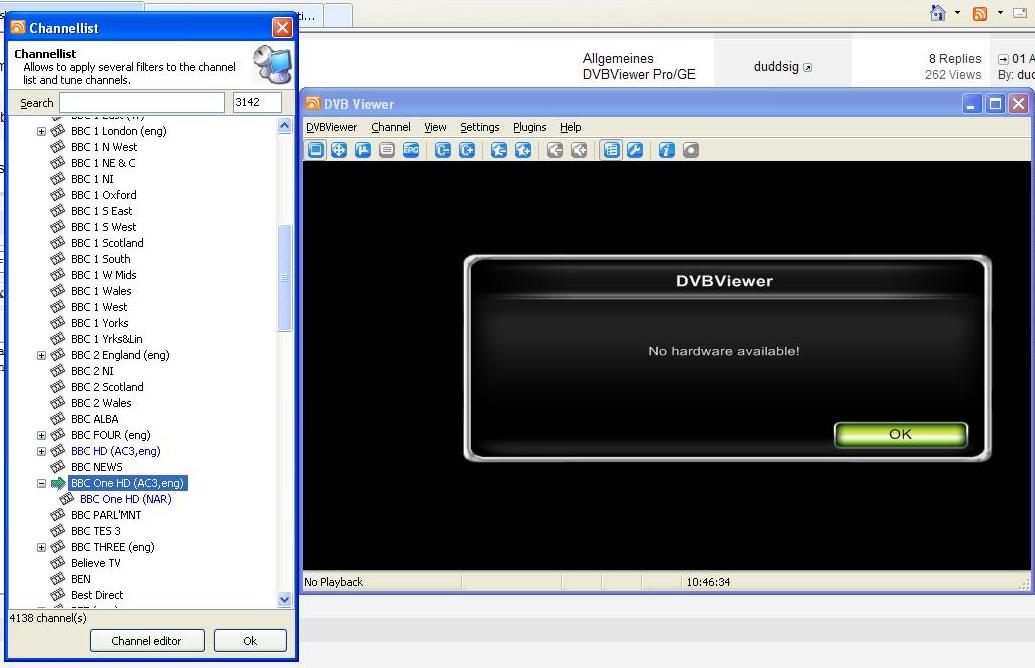
Task: Open the DVBViewer menu
Action: [331, 127]
